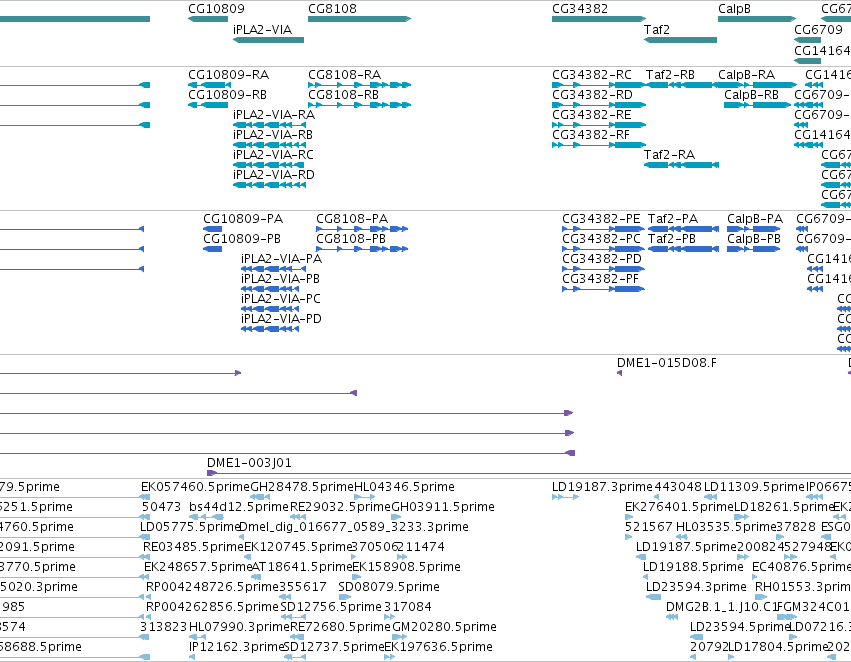Click EST LD19187.3prime label
The width and height of the screenshot is (851, 662).
(602, 487)
